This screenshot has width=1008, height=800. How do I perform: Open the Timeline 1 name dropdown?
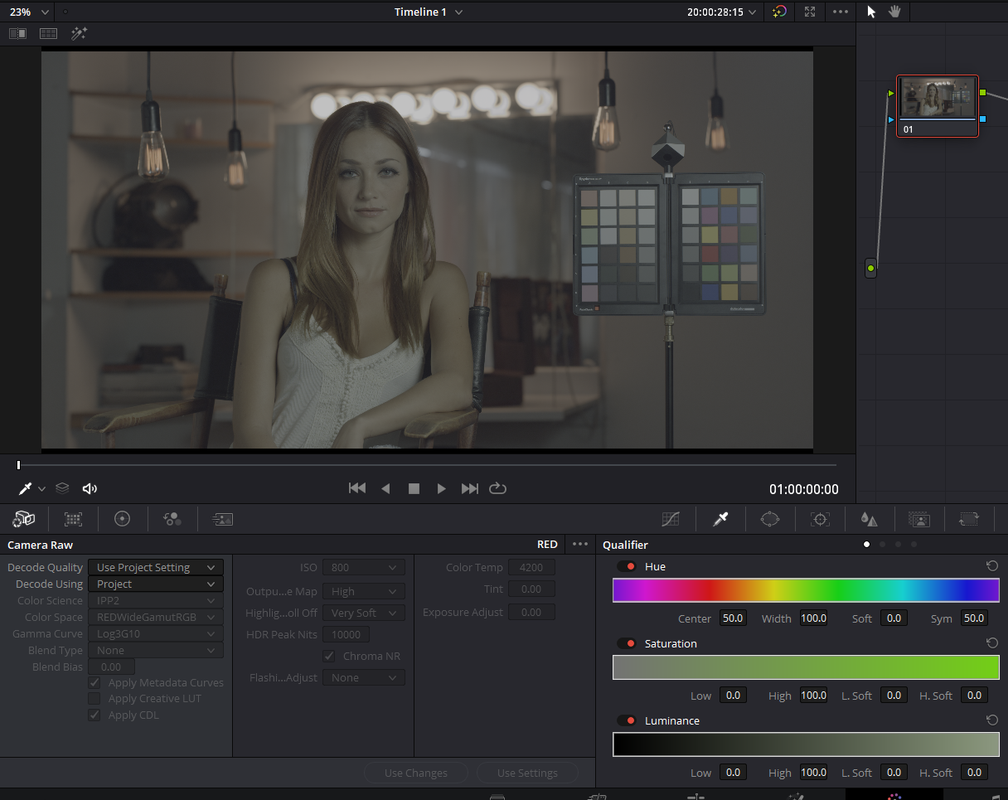(x=428, y=12)
